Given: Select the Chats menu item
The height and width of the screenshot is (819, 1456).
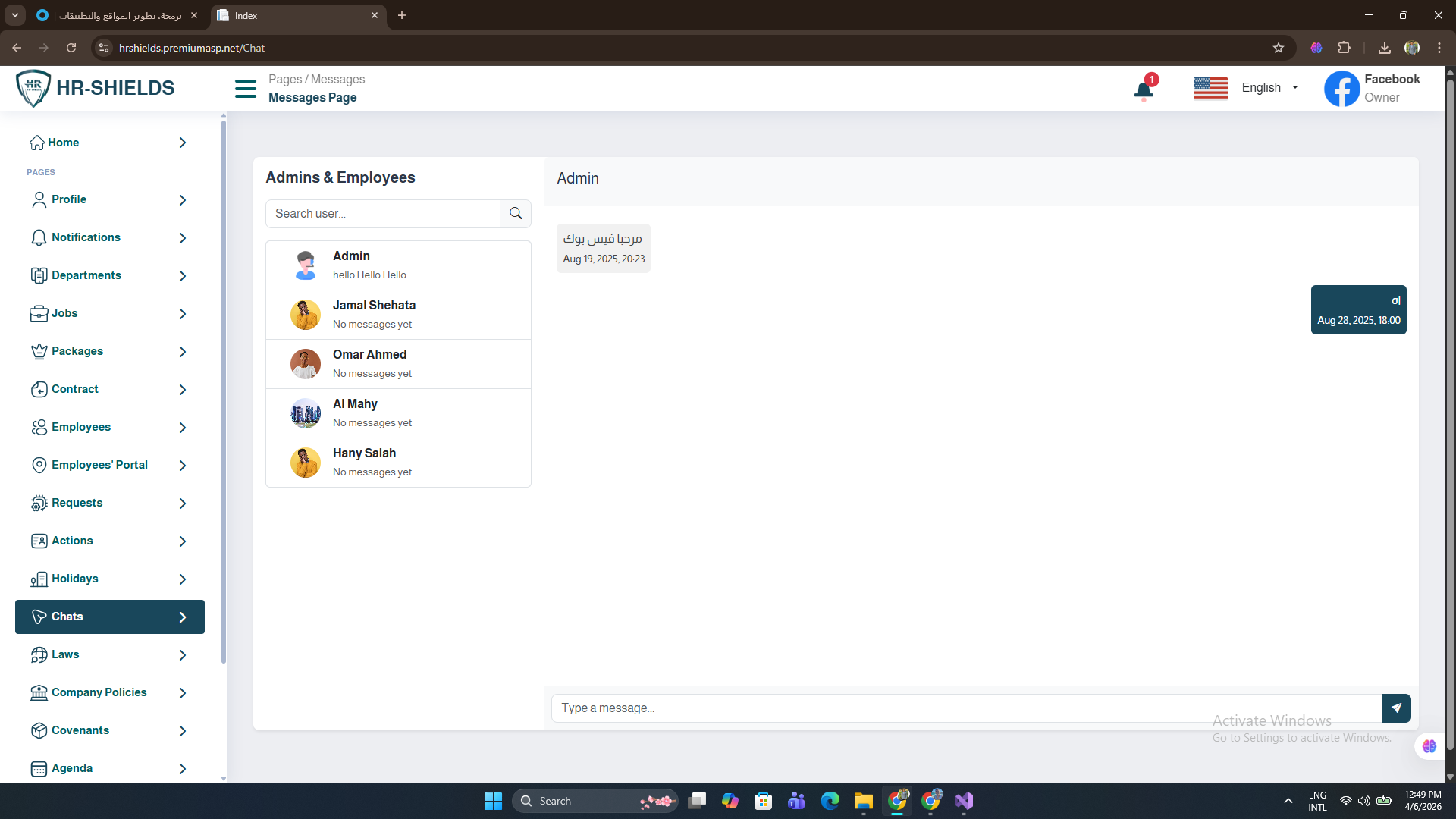Looking at the screenshot, I should coord(110,617).
